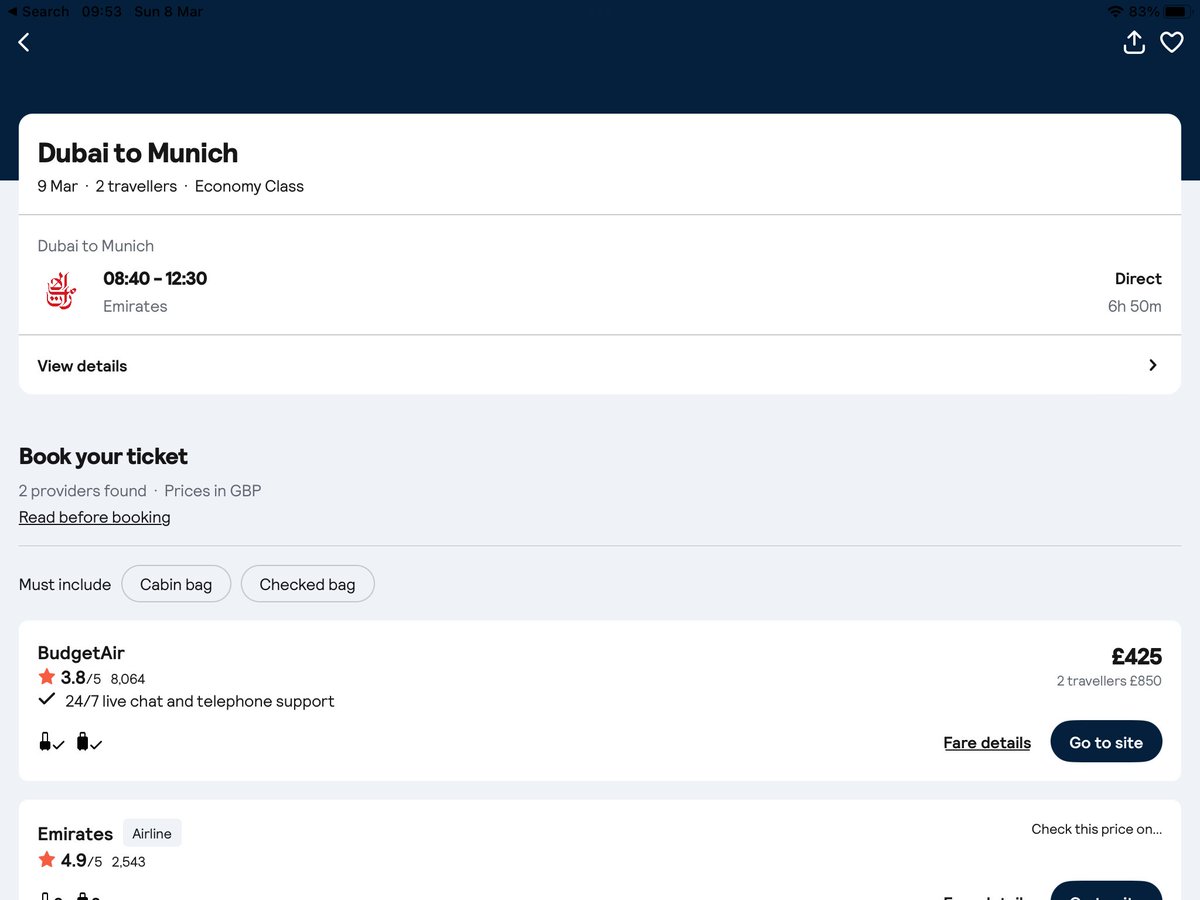Select the BudgetAir provider name
Viewport: 1200px width, 900px height.
[x=81, y=653]
